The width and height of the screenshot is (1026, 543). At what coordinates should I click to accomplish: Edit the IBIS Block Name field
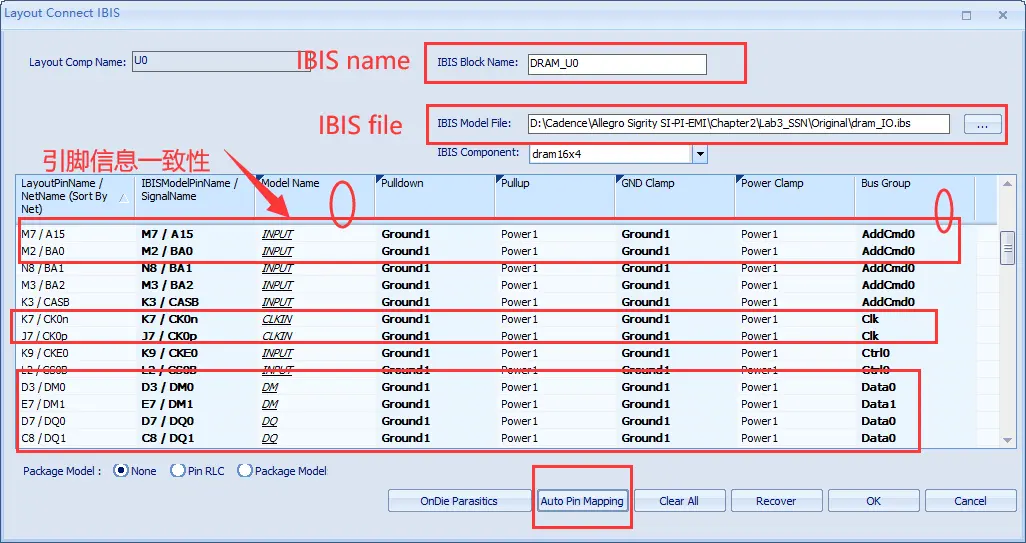(x=617, y=63)
